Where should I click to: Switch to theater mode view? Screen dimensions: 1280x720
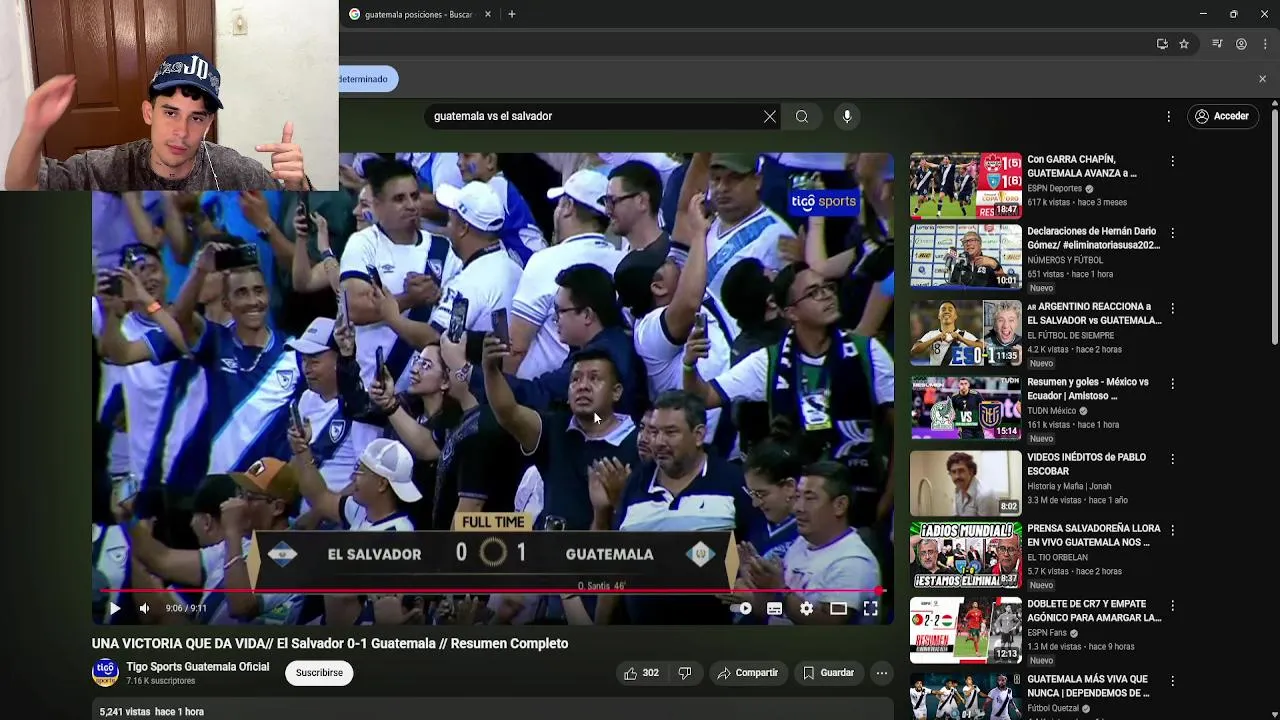point(838,608)
